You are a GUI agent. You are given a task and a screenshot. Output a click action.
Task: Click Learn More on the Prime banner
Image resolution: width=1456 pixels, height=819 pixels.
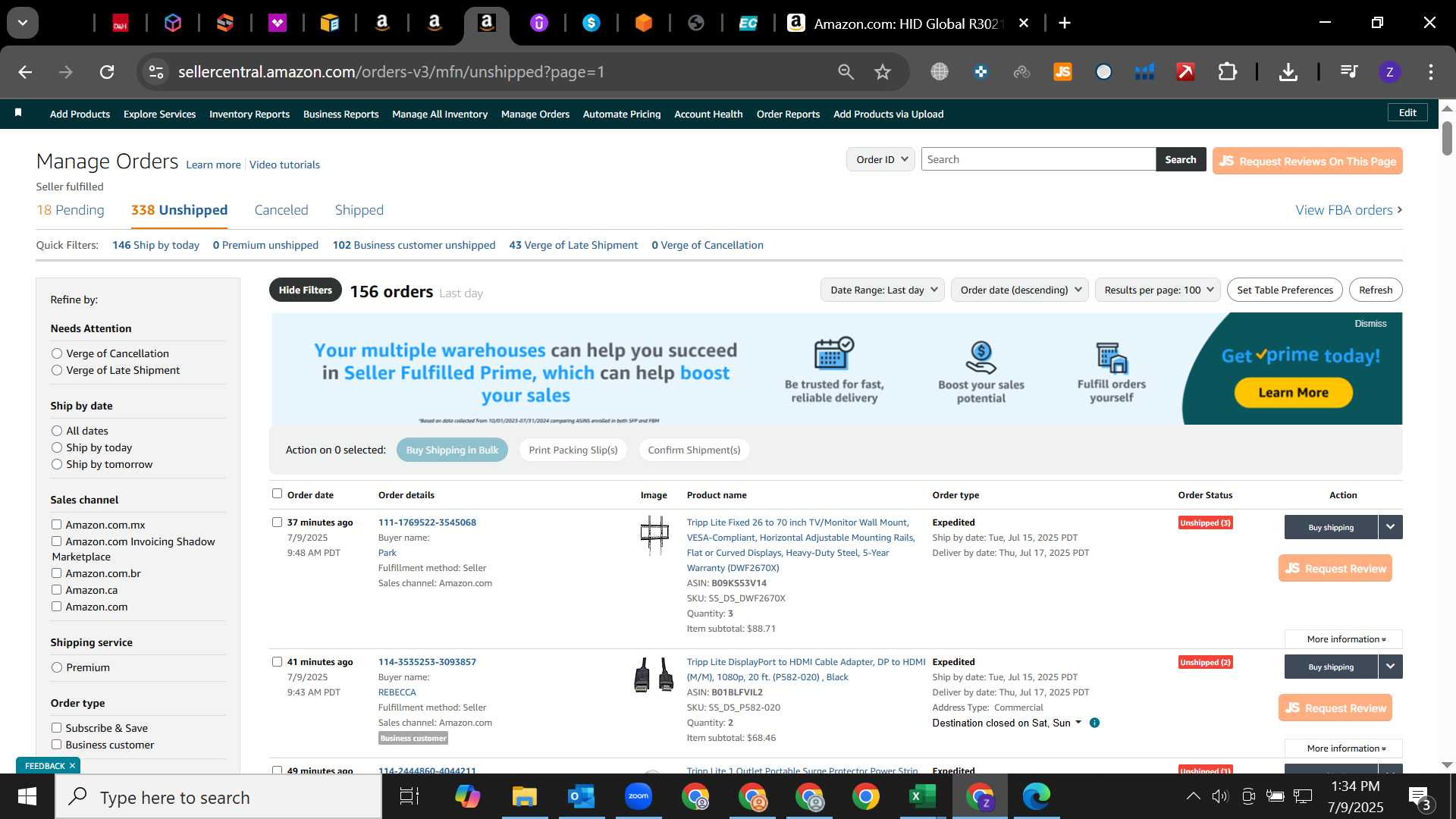[1293, 392]
